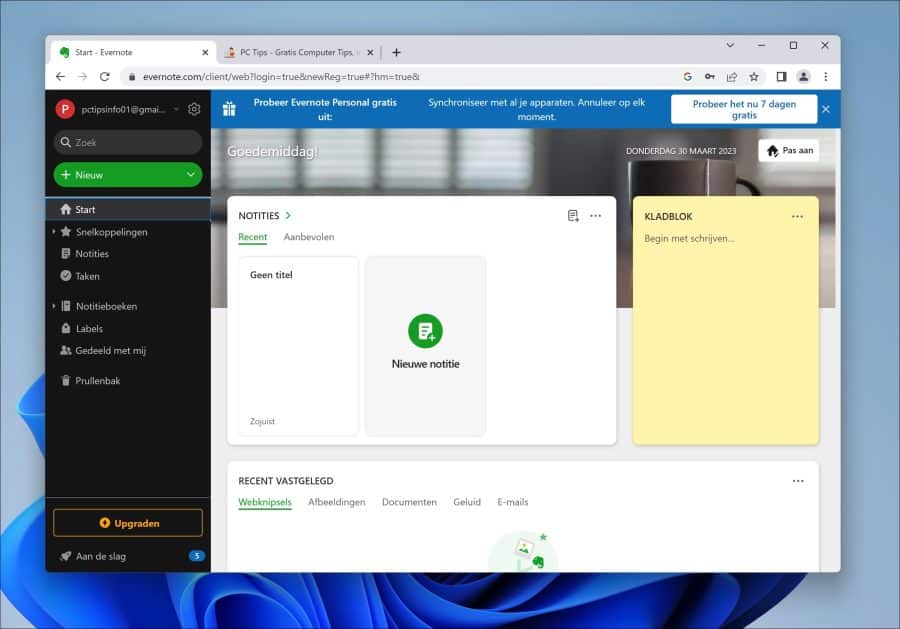900x629 pixels.
Task: Click the Notitieboeken notebook icon
Action: 66,306
